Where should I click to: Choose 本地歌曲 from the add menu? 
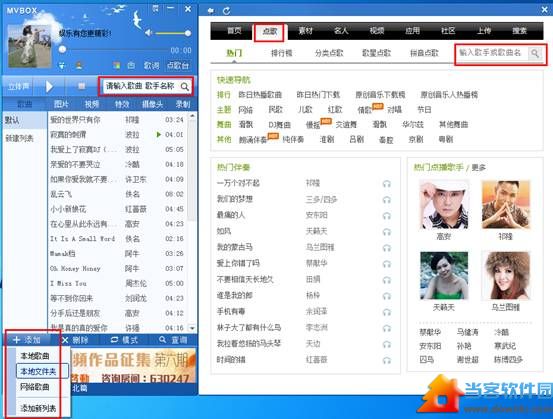pos(35,356)
